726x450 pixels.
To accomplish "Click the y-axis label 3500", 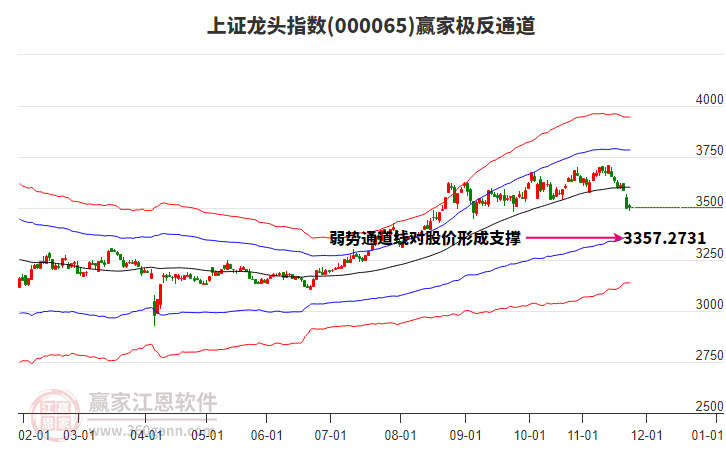I will (709, 202).
